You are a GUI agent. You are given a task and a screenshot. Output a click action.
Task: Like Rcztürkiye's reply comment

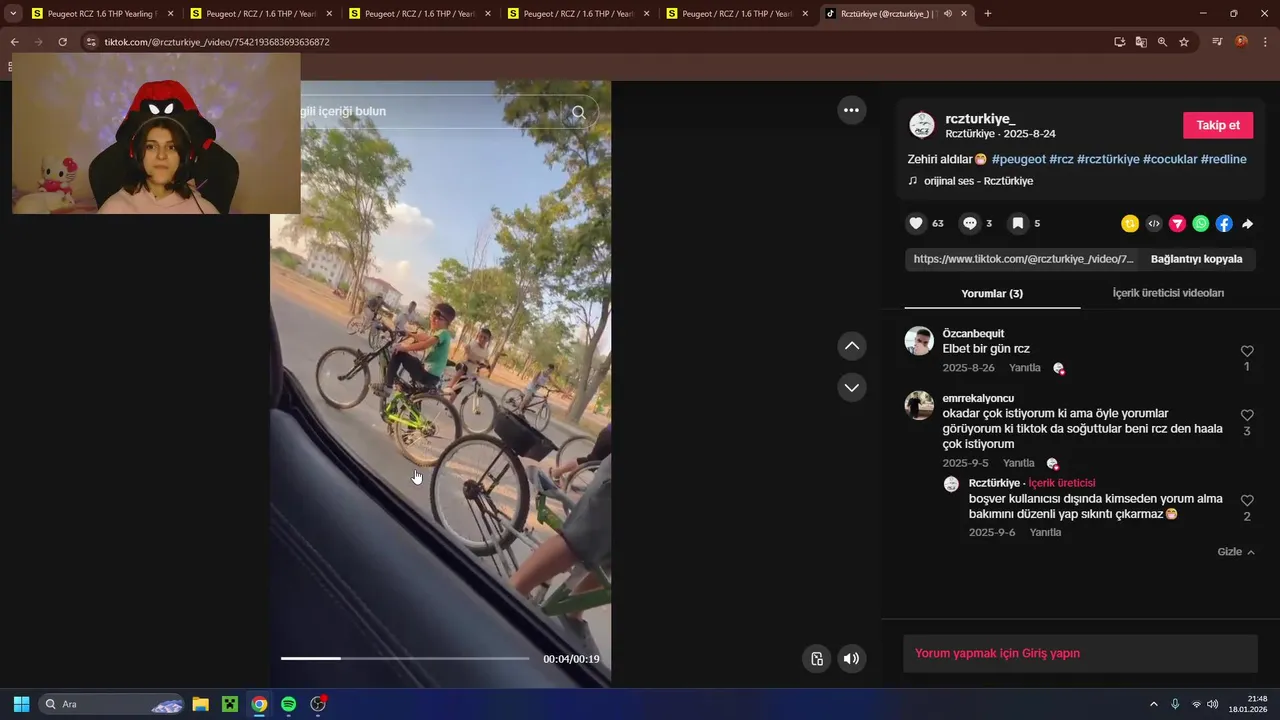(1247, 500)
